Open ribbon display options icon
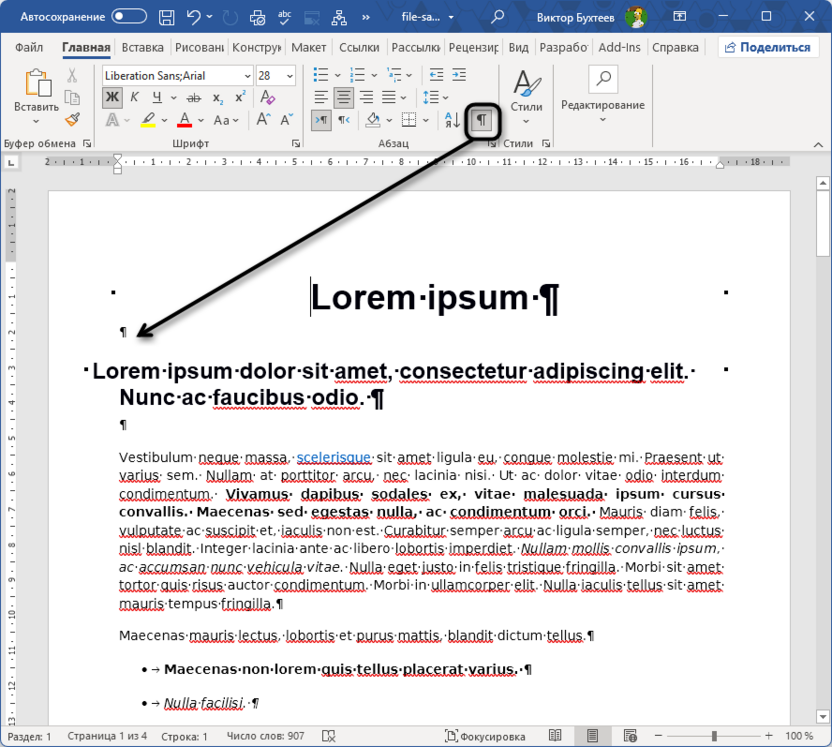The width and height of the screenshot is (832, 747). 679,16
